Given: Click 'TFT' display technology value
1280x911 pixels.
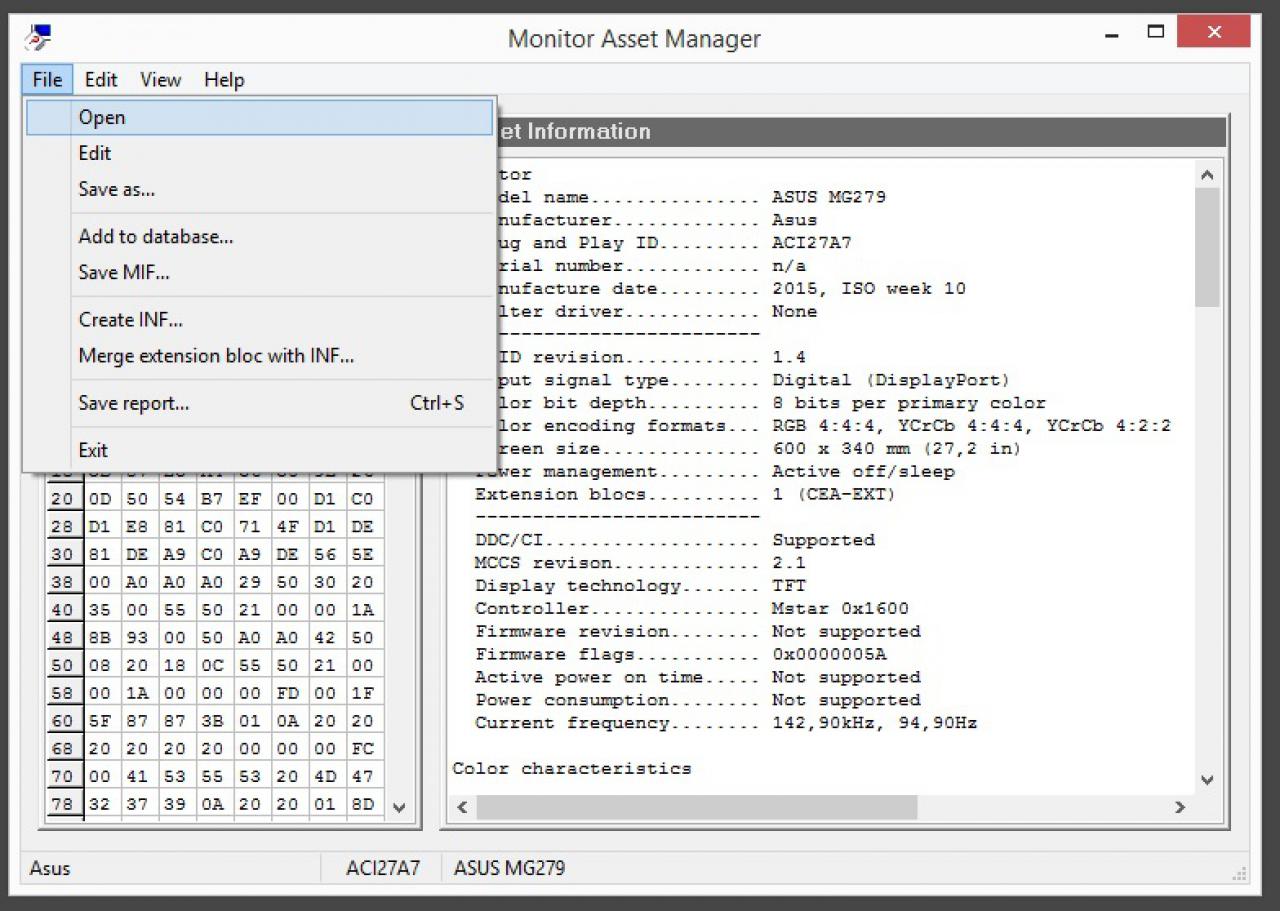Looking at the screenshot, I should pyautogui.click(x=789, y=586).
